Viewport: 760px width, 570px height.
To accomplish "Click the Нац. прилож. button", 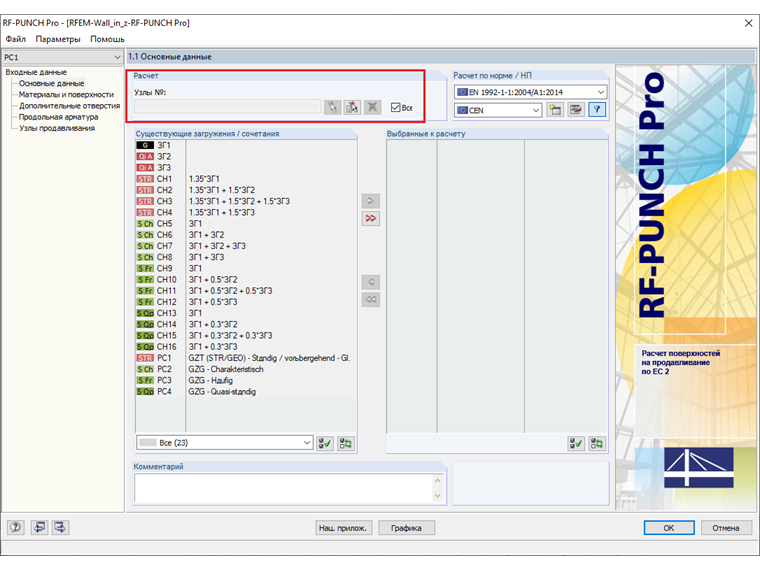I will pyautogui.click(x=343, y=528).
